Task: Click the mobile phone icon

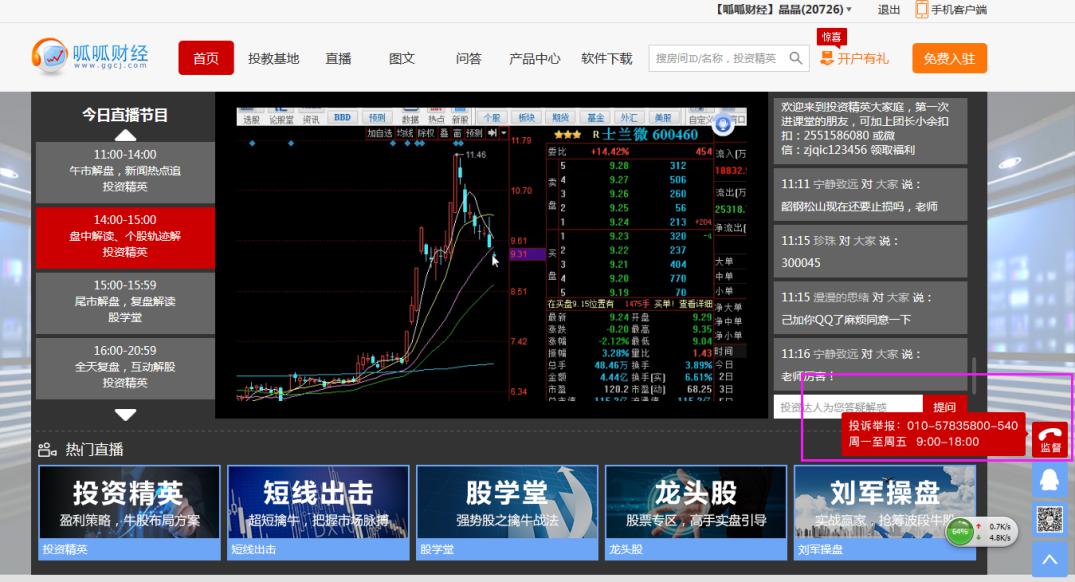Action: point(921,9)
